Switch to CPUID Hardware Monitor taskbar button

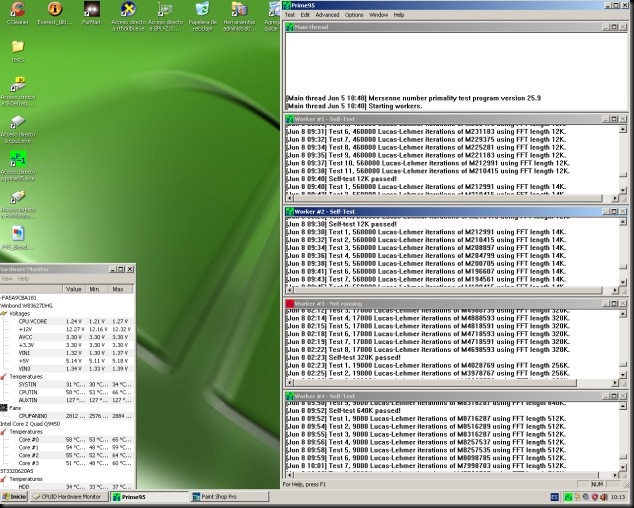[69, 497]
